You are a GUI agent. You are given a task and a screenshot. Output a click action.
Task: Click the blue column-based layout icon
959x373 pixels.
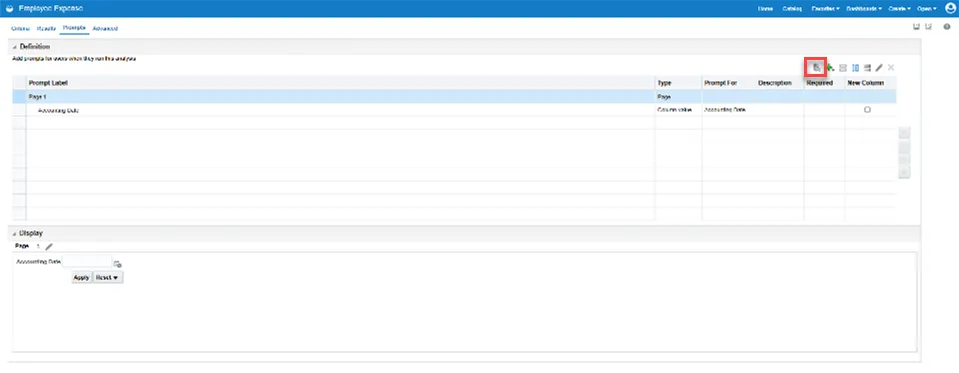click(x=855, y=67)
